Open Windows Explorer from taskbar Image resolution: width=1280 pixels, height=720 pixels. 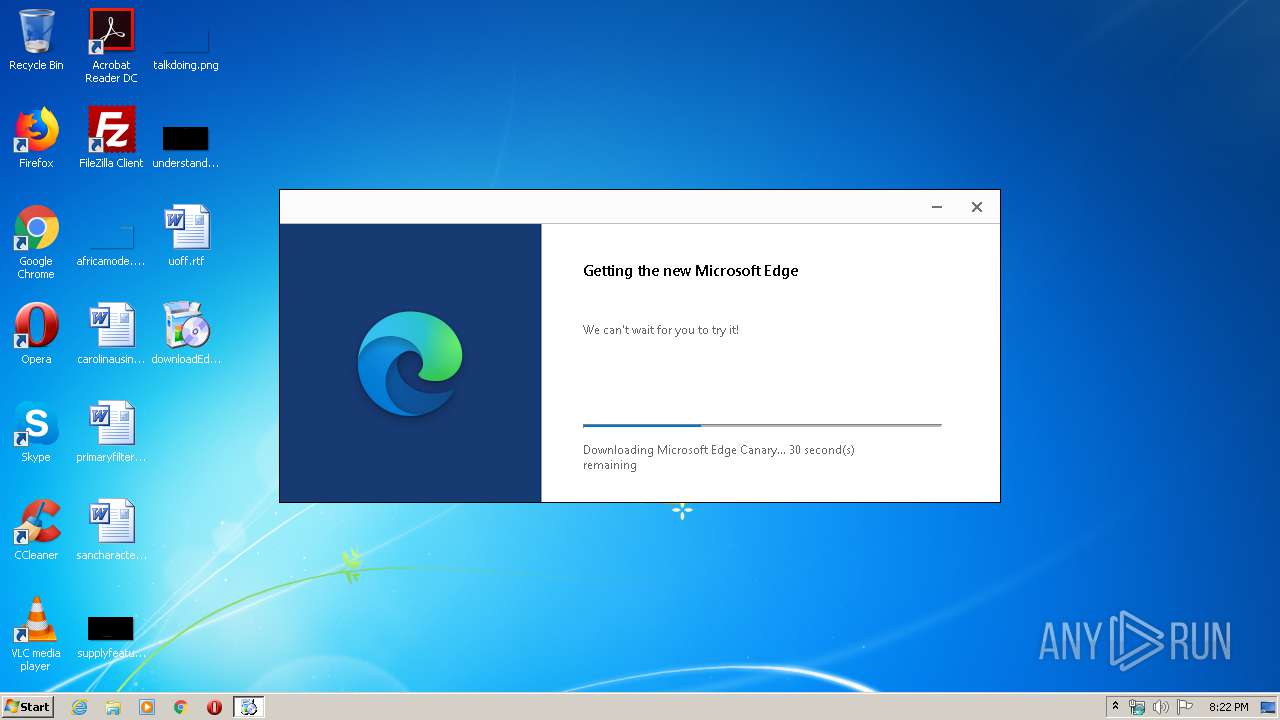coord(113,707)
